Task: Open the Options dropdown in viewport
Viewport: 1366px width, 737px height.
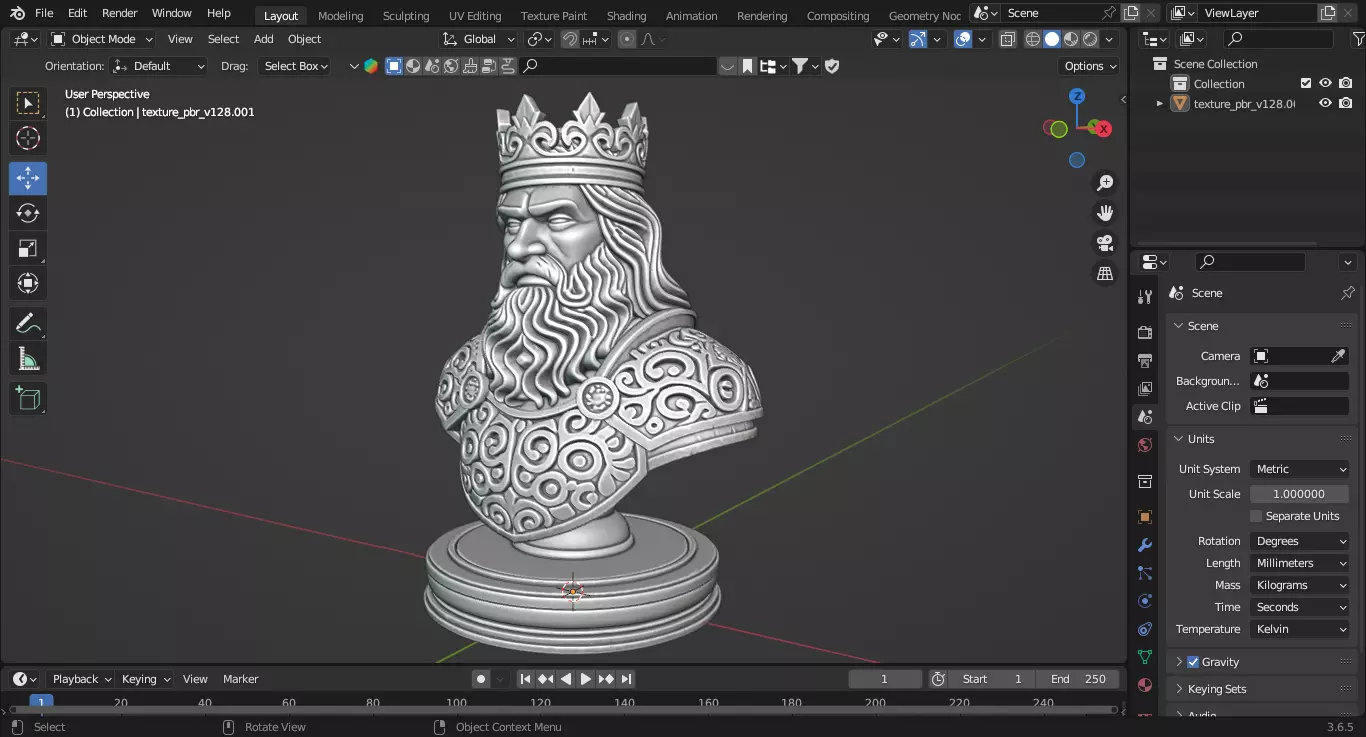Action: click(x=1090, y=66)
